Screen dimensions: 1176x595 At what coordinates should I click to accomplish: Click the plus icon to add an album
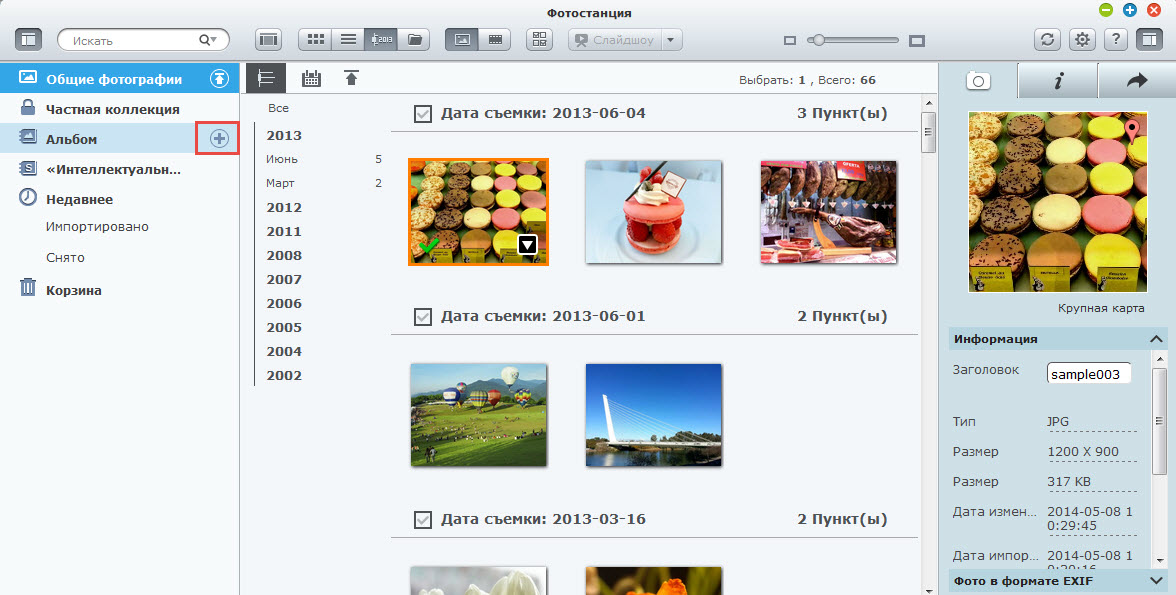(218, 139)
